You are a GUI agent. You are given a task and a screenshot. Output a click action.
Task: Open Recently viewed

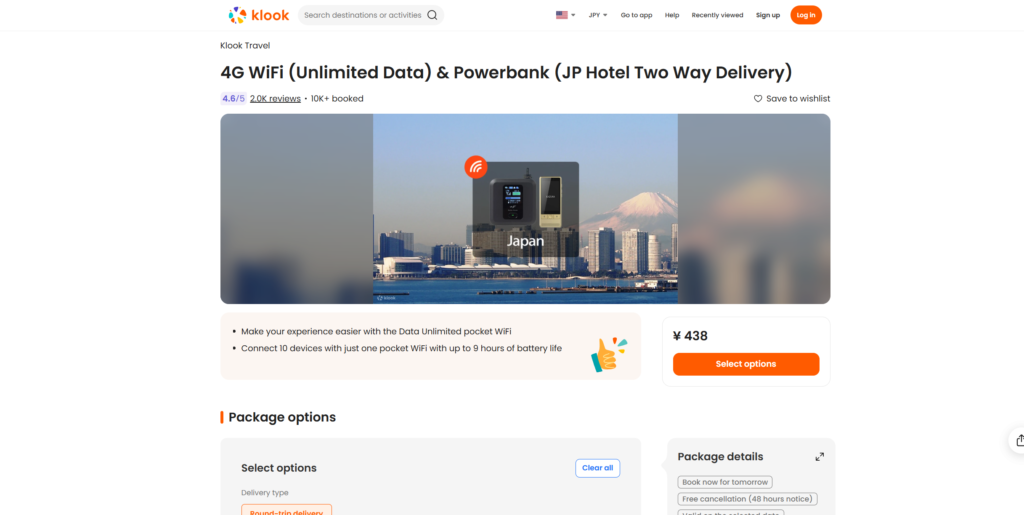pos(717,15)
